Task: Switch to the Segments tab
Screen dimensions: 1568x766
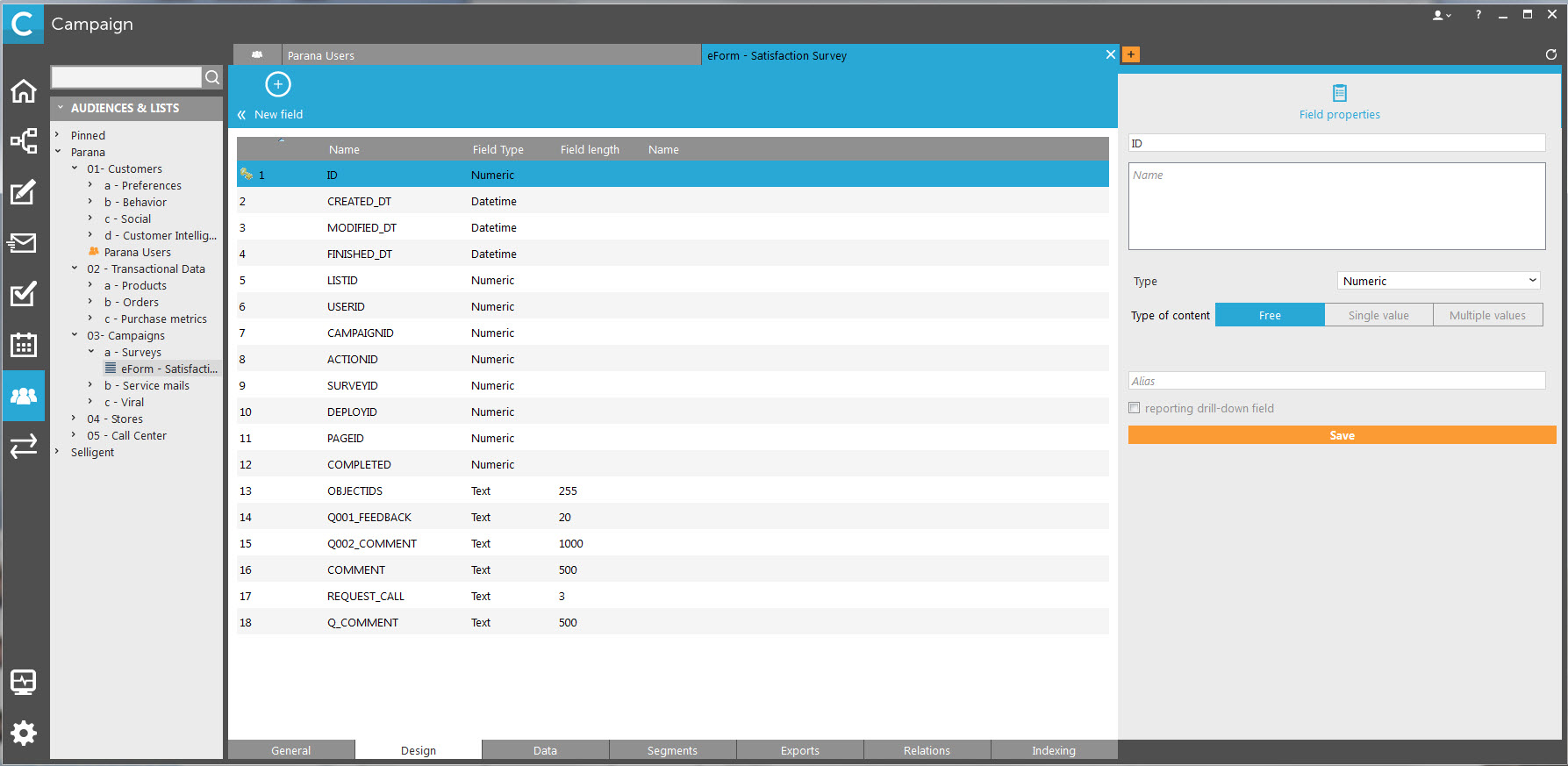Action: (672, 750)
